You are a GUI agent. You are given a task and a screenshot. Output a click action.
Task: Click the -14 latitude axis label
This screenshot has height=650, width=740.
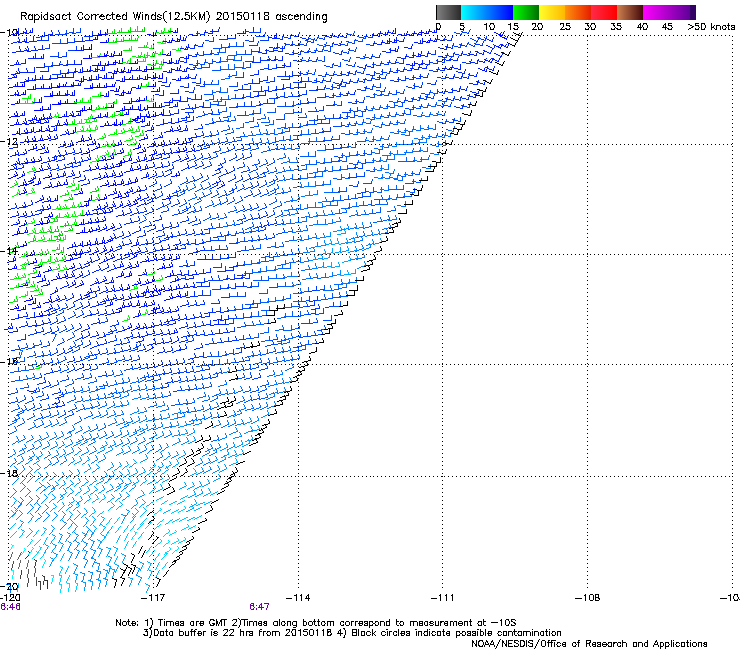pos(9,251)
